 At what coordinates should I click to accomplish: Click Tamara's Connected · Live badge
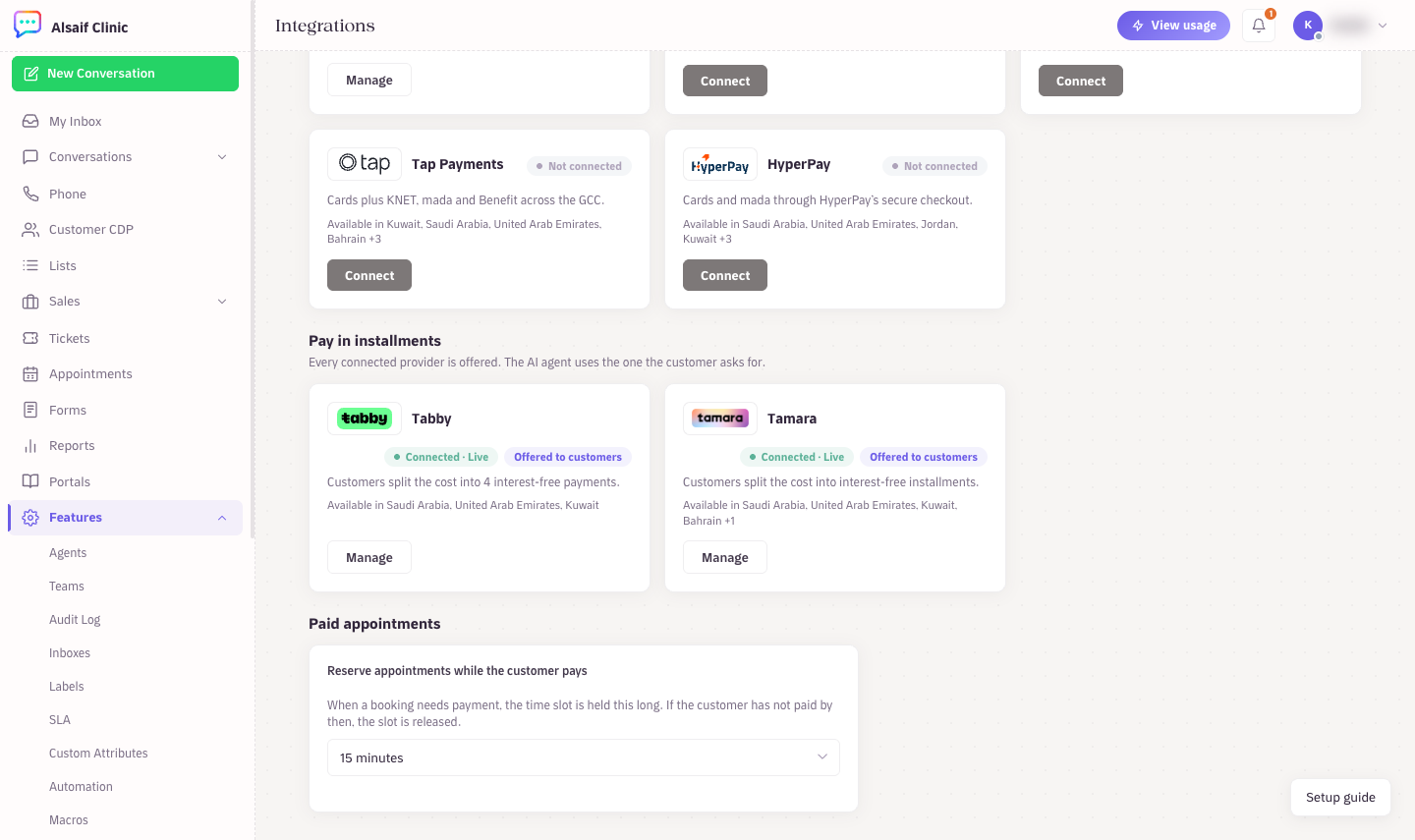[797, 457]
